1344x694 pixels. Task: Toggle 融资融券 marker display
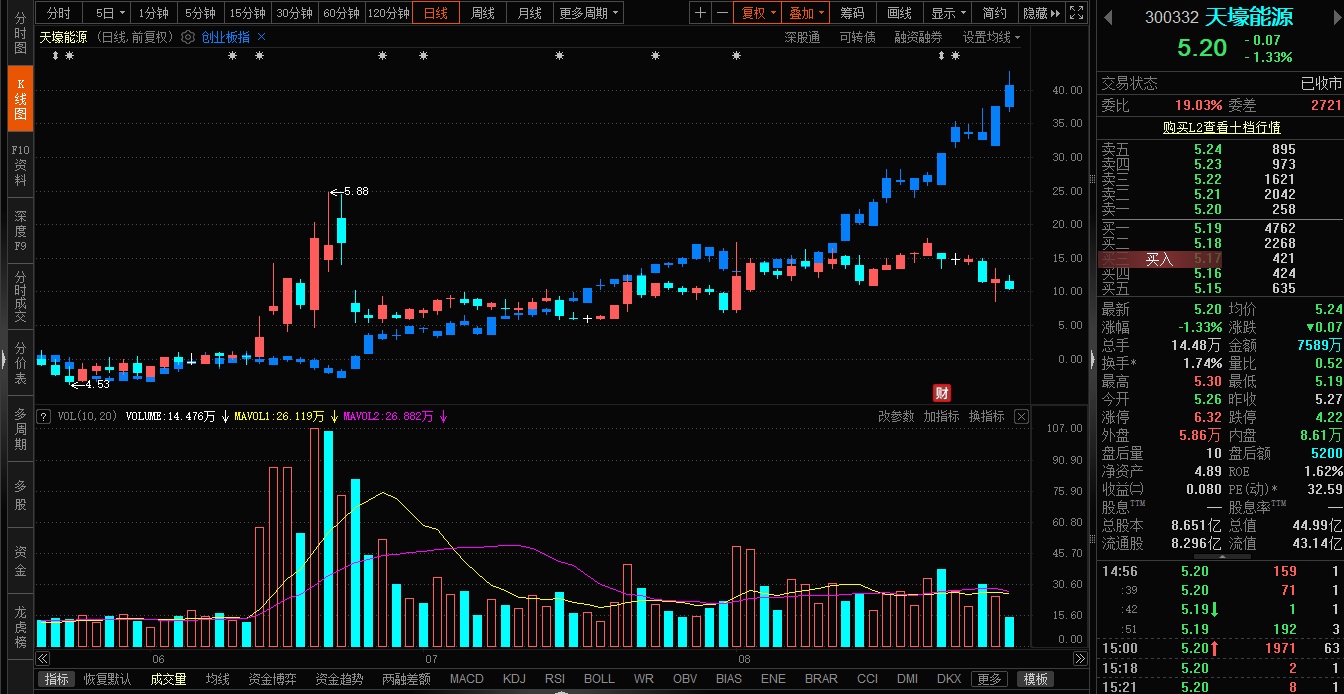pyautogui.click(x=918, y=37)
